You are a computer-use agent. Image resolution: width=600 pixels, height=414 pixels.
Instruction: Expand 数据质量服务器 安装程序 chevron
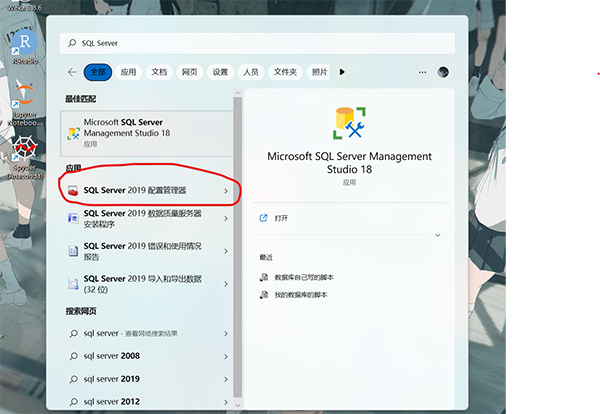pyautogui.click(x=226, y=218)
